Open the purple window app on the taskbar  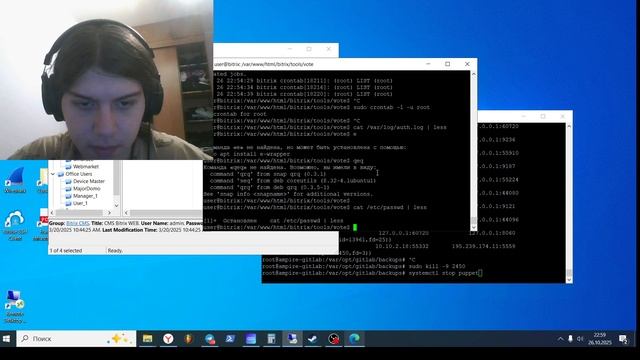coord(251,339)
